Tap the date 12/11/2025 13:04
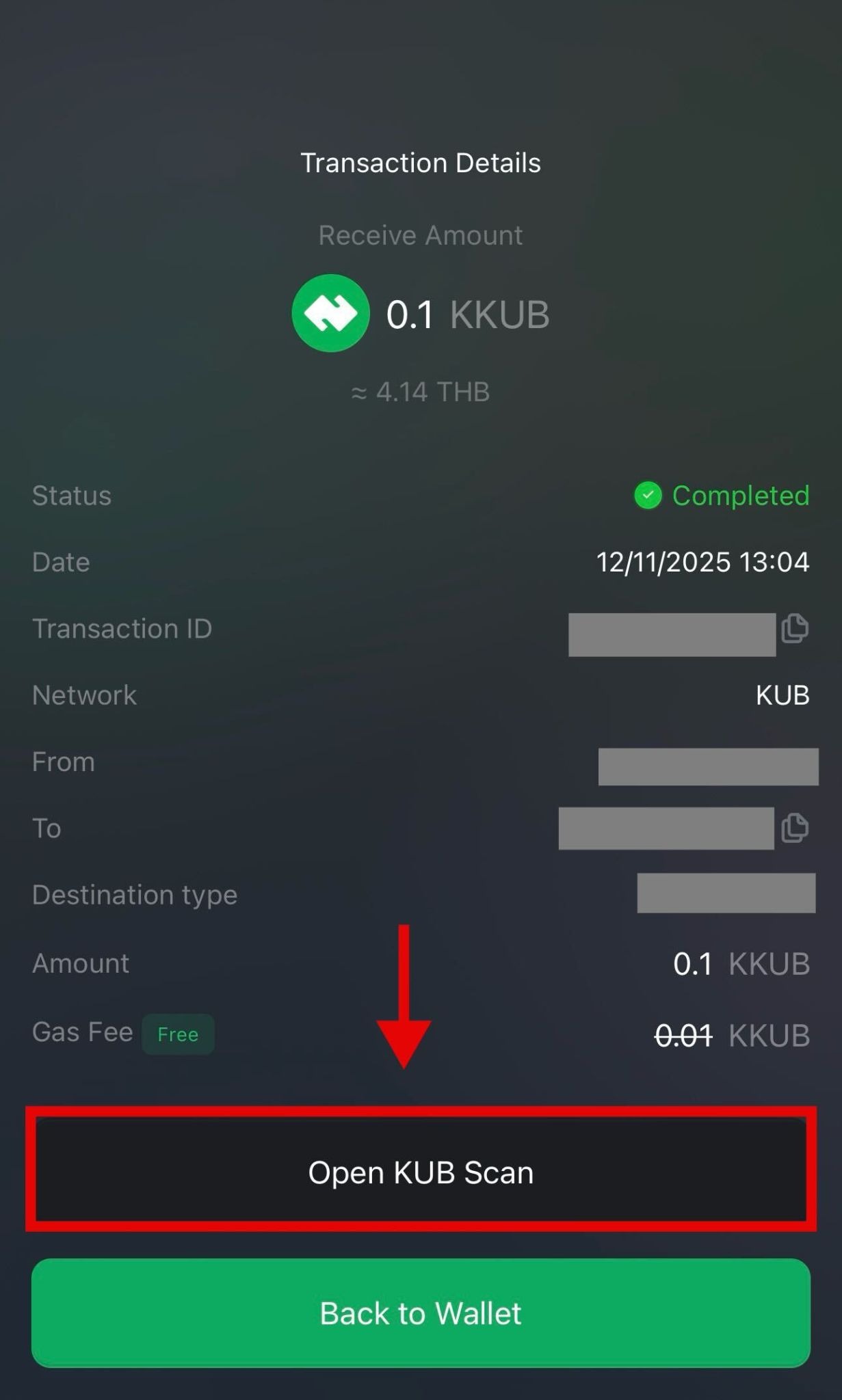The height and width of the screenshot is (1400, 842). coord(703,562)
